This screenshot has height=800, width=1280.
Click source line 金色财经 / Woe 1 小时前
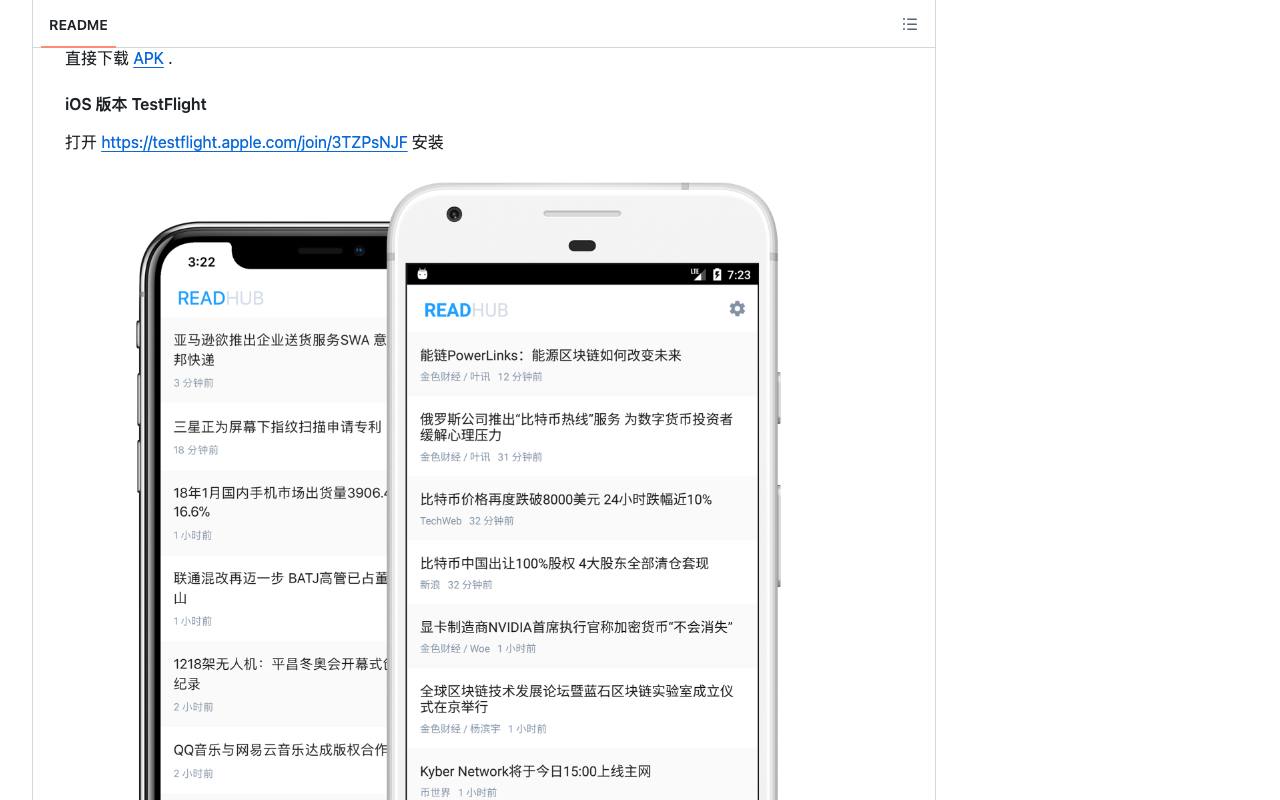point(478,649)
